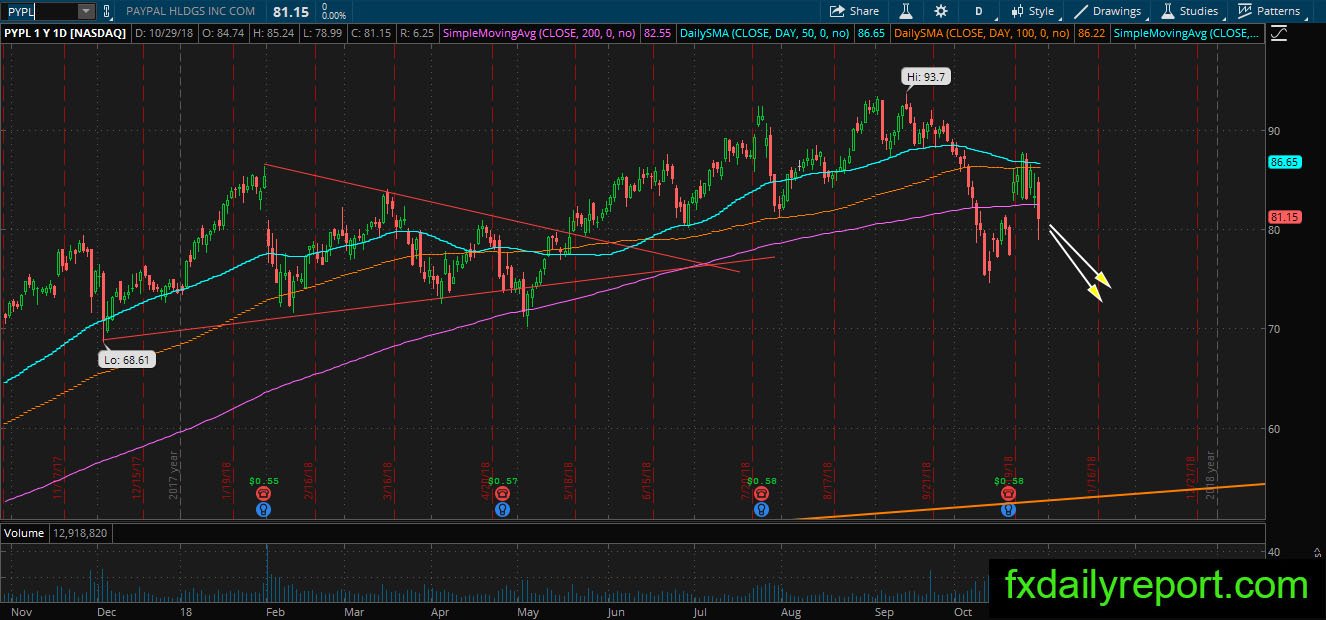Open the Studies menu
1326x620 pixels.
click(x=1190, y=11)
